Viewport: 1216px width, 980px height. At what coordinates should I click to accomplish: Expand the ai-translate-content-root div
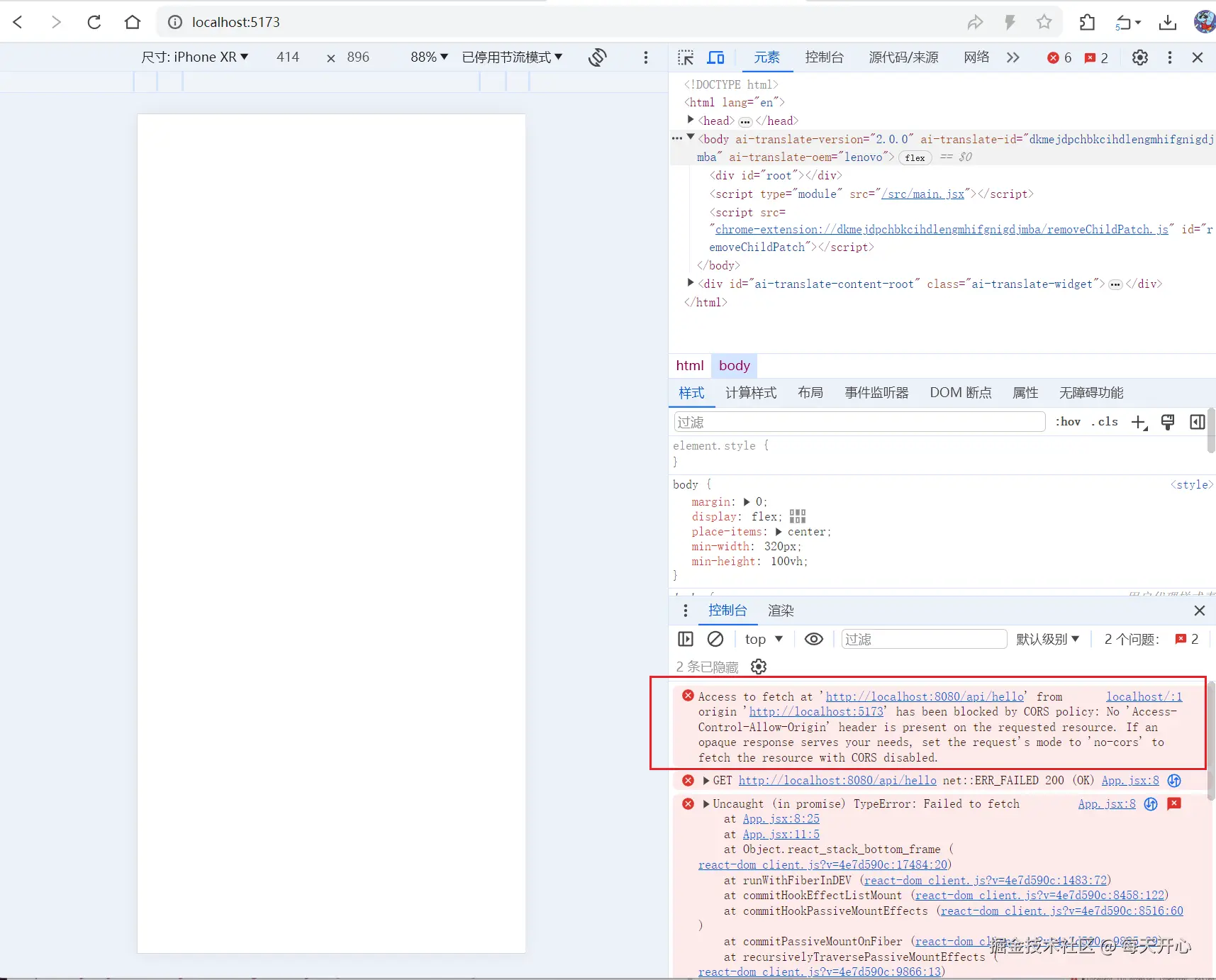pos(691,283)
